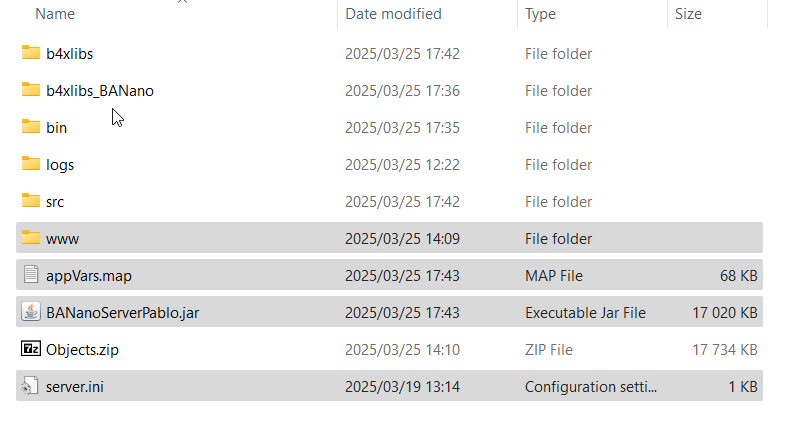
Task: Select the b4xlibs folder icon
Action: point(31,53)
